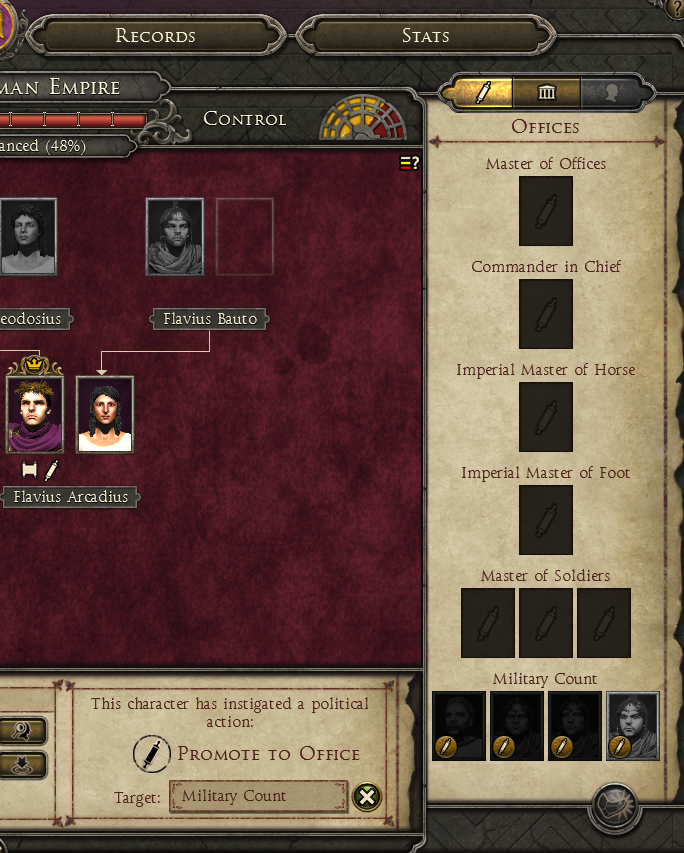Select the first Master of Soldiers slot
This screenshot has height=853, width=684.
(x=488, y=623)
